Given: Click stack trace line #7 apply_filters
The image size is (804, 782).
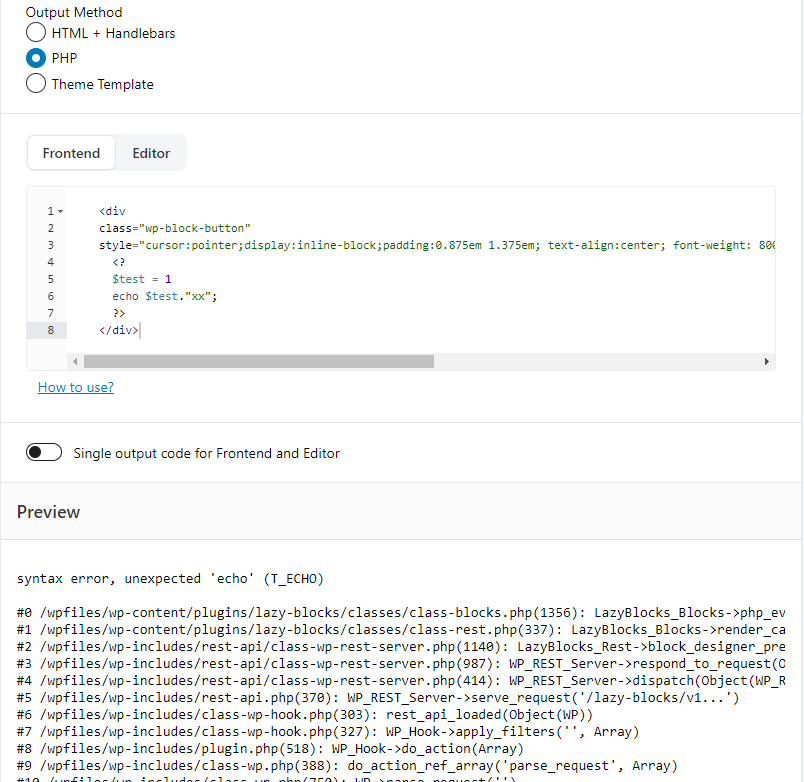Looking at the screenshot, I should (x=328, y=732).
